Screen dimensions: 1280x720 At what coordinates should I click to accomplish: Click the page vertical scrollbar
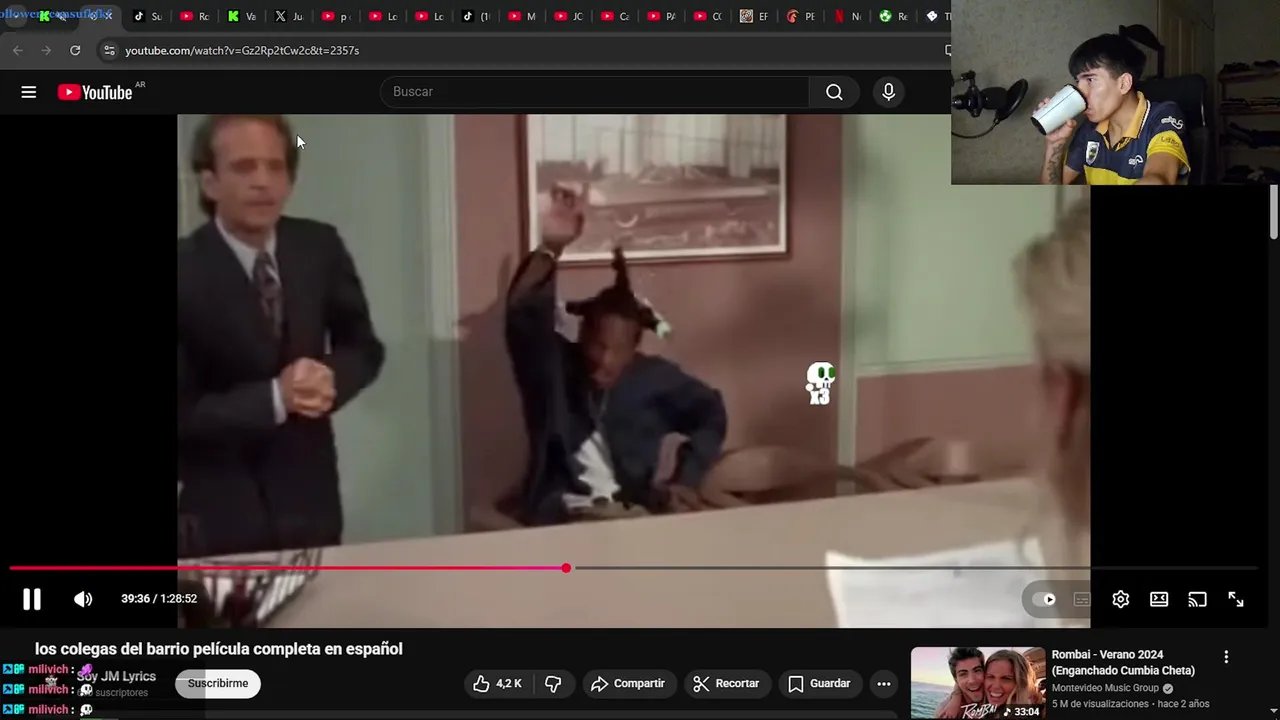pyautogui.click(x=1273, y=212)
